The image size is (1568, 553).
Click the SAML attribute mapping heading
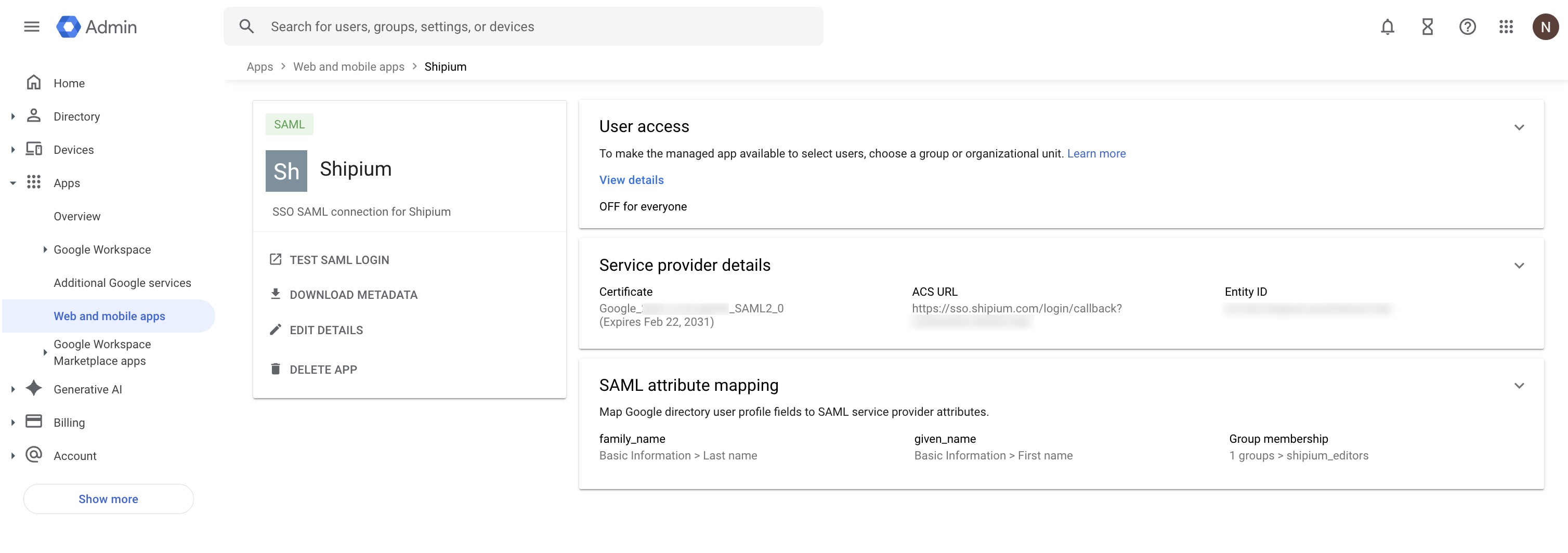point(688,386)
